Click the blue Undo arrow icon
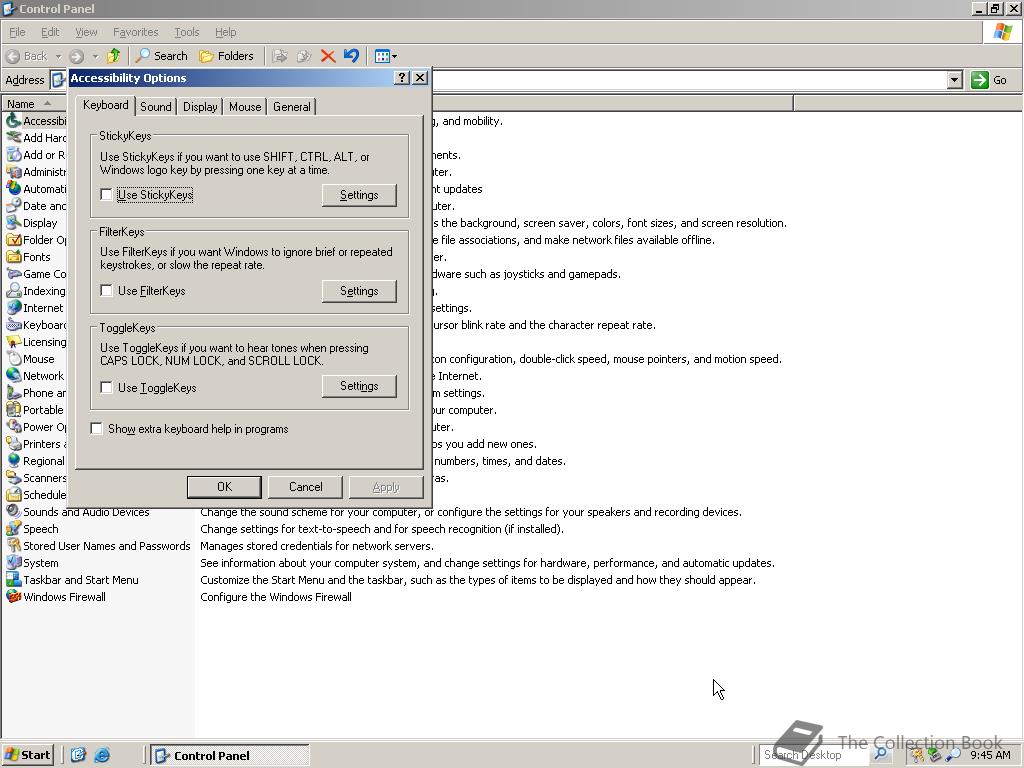1024x768 pixels. point(351,56)
